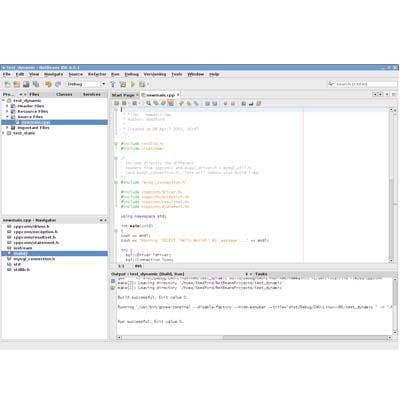This screenshot has height=400, width=400.
Task: Click the Build Main Project hammer icon
Action: tap(113, 84)
